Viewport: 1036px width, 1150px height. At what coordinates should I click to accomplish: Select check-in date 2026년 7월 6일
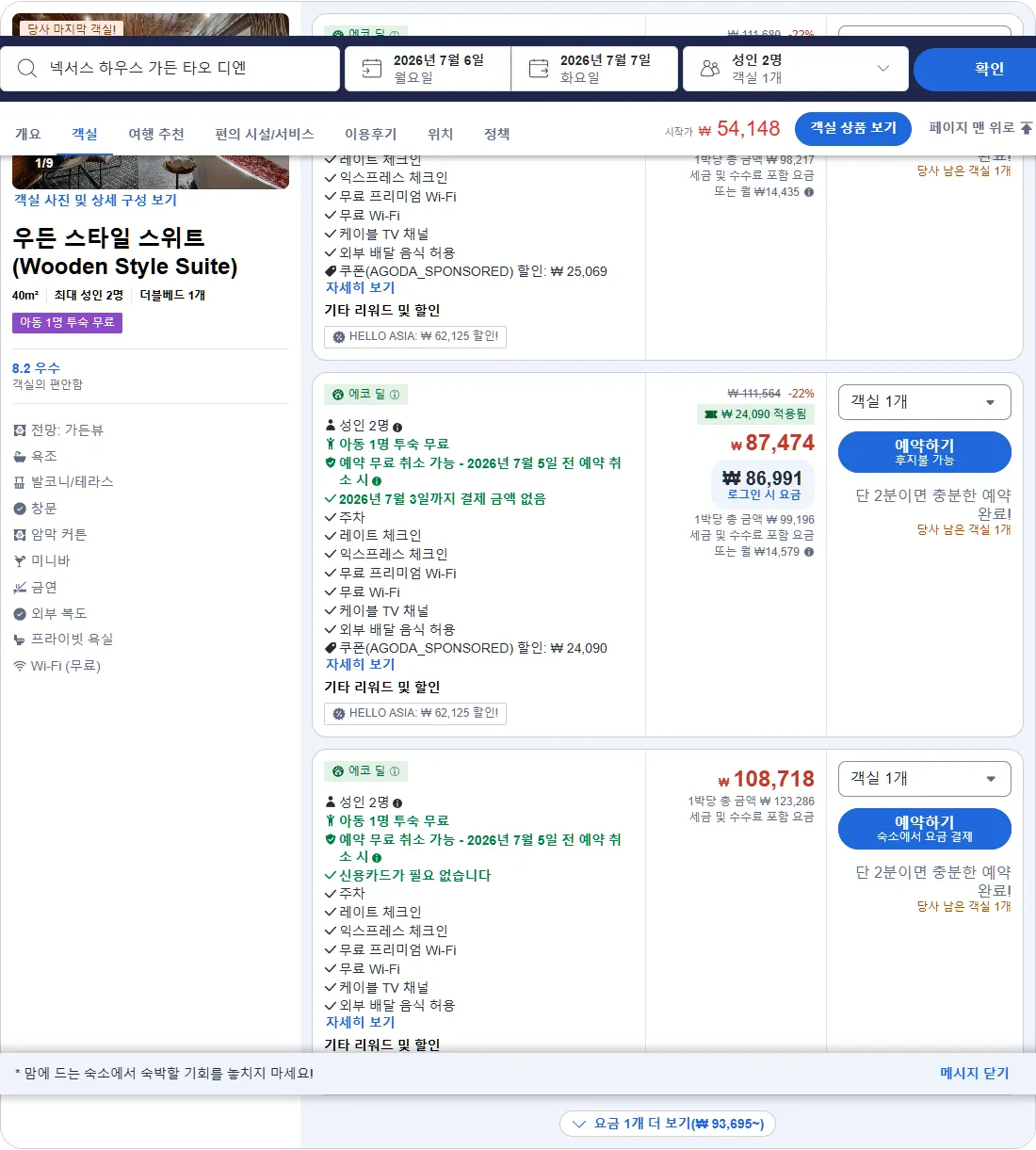coord(428,69)
